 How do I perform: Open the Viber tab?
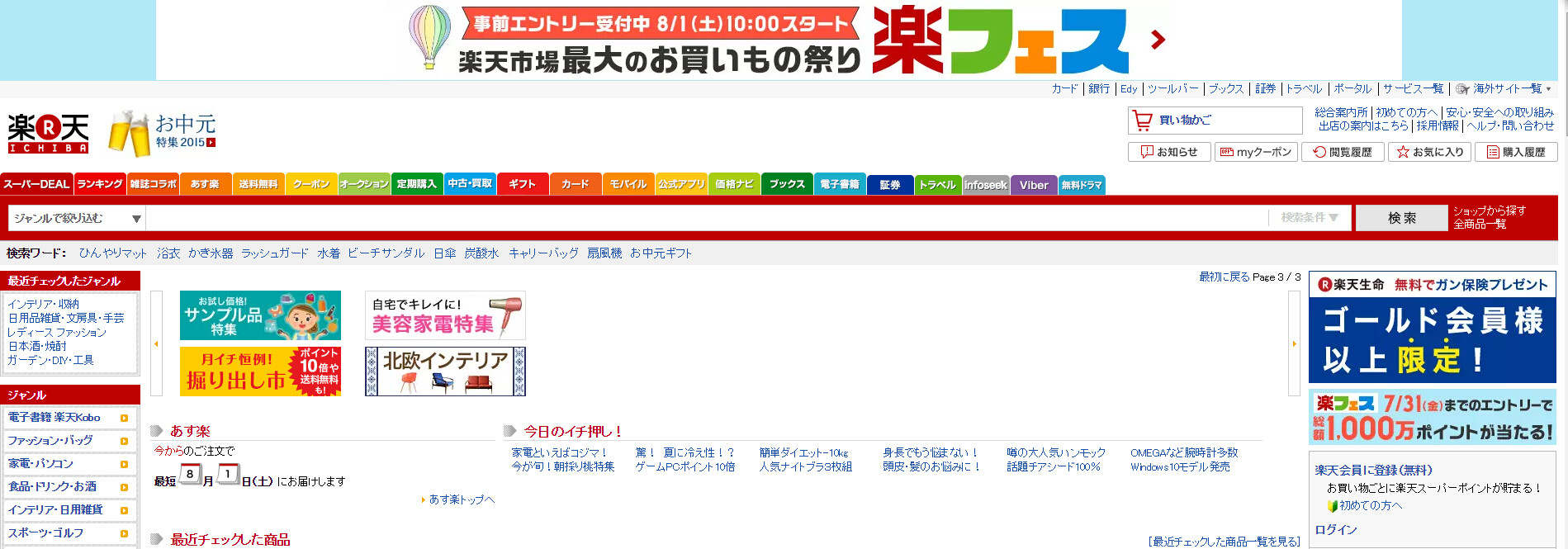coord(1034,184)
